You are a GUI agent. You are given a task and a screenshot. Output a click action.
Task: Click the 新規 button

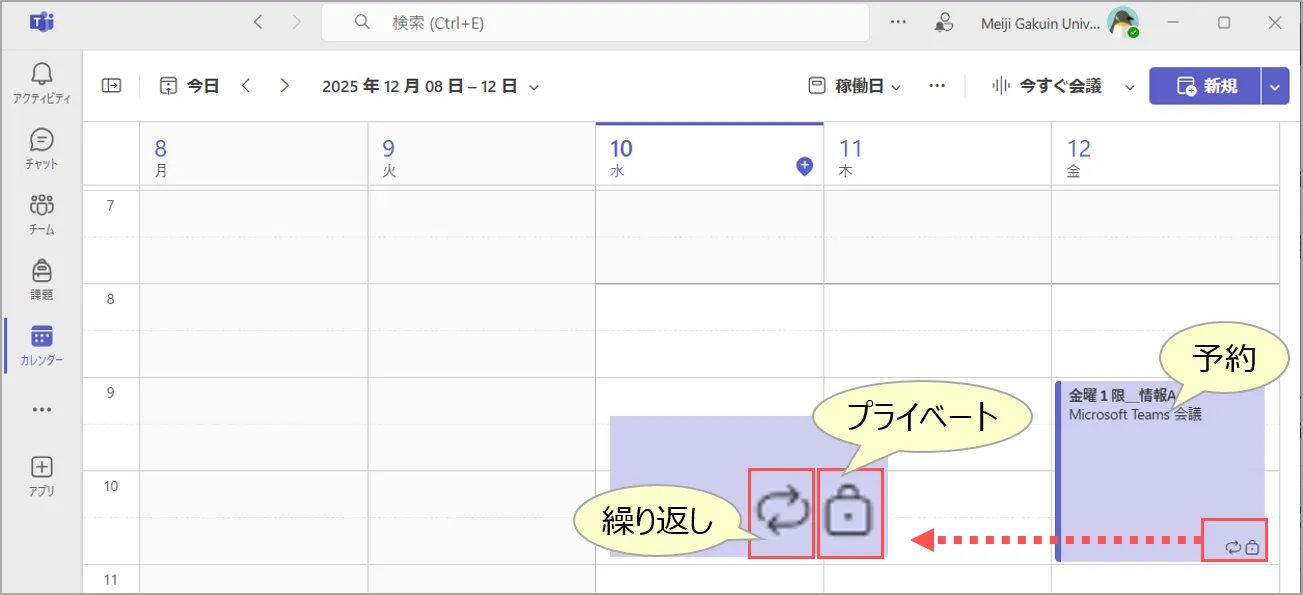1206,86
